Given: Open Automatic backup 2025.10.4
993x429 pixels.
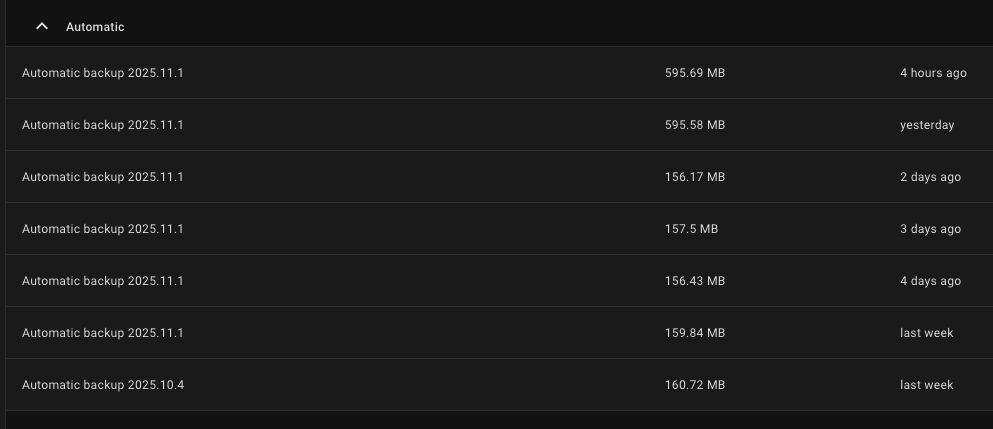Looking at the screenshot, I should point(103,385).
